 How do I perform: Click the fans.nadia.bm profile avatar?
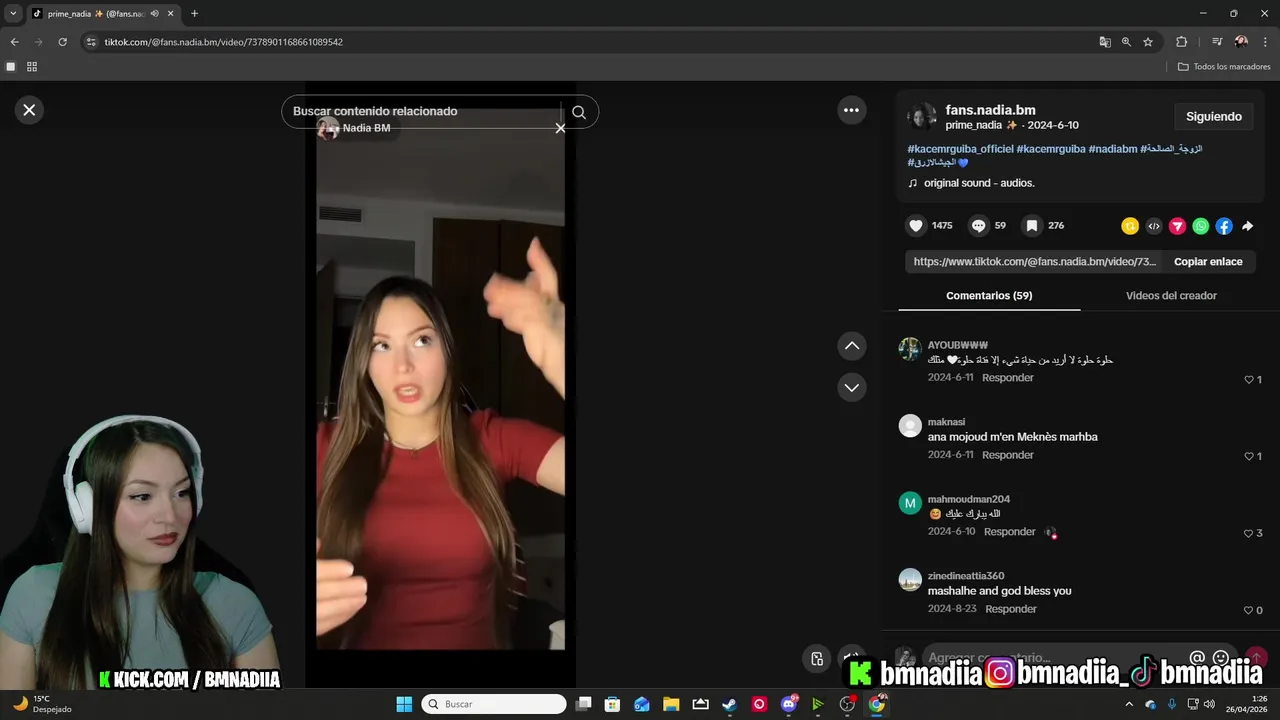[922, 117]
